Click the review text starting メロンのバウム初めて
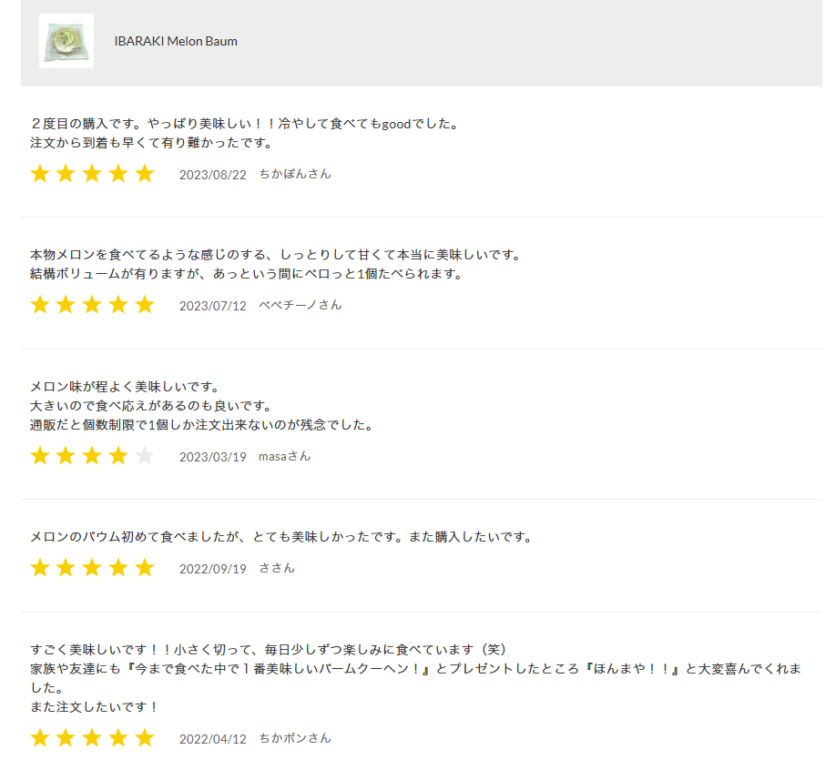The image size is (825, 770). click(282, 537)
